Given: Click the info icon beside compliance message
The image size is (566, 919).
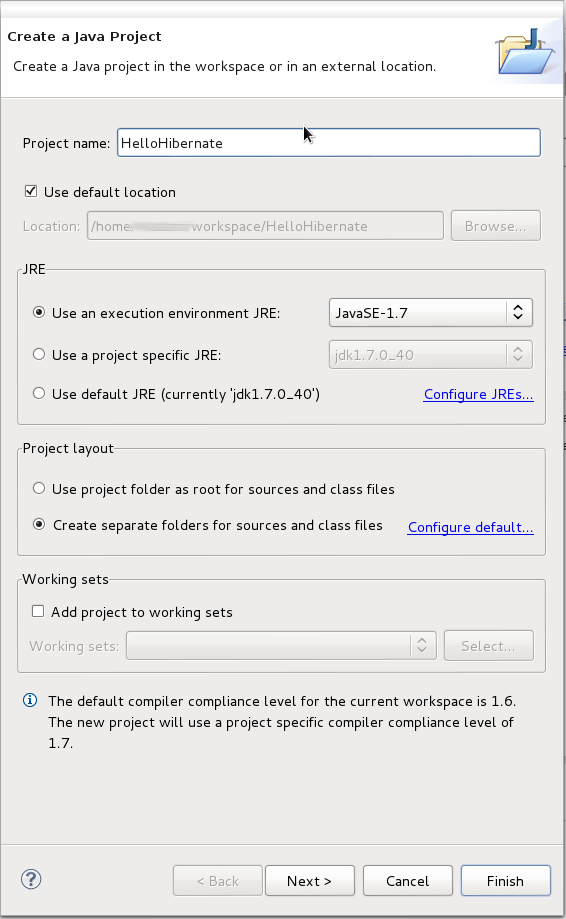Looking at the screenshot, I should click(30, 700).
